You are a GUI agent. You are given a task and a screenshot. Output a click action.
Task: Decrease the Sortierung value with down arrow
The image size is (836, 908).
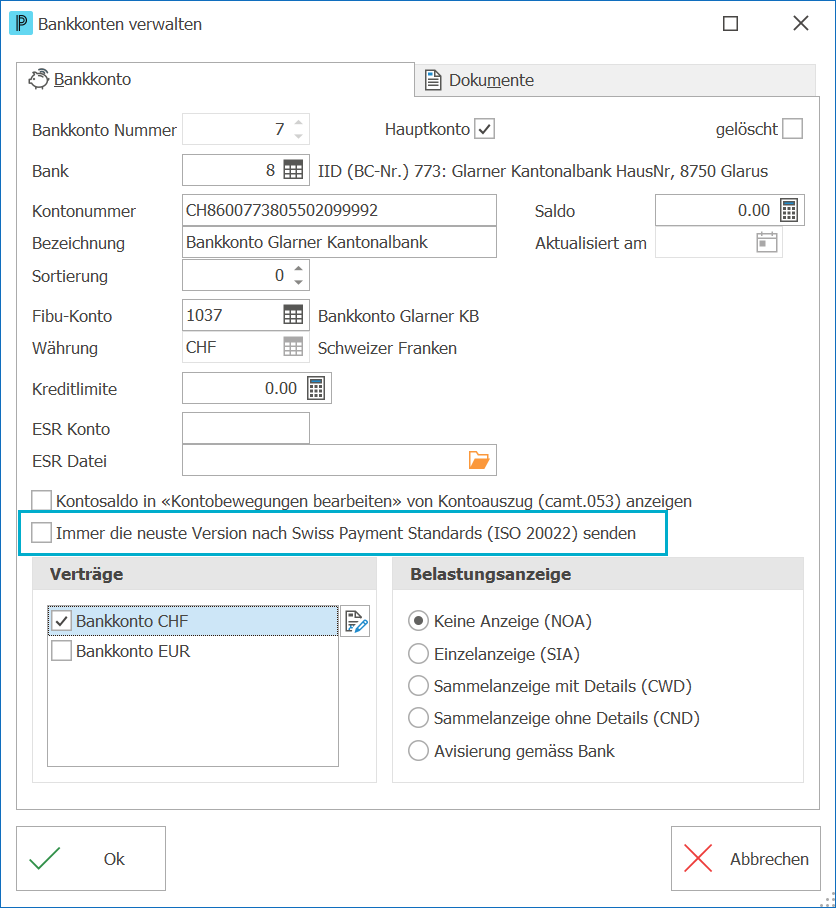coord(298,282)
